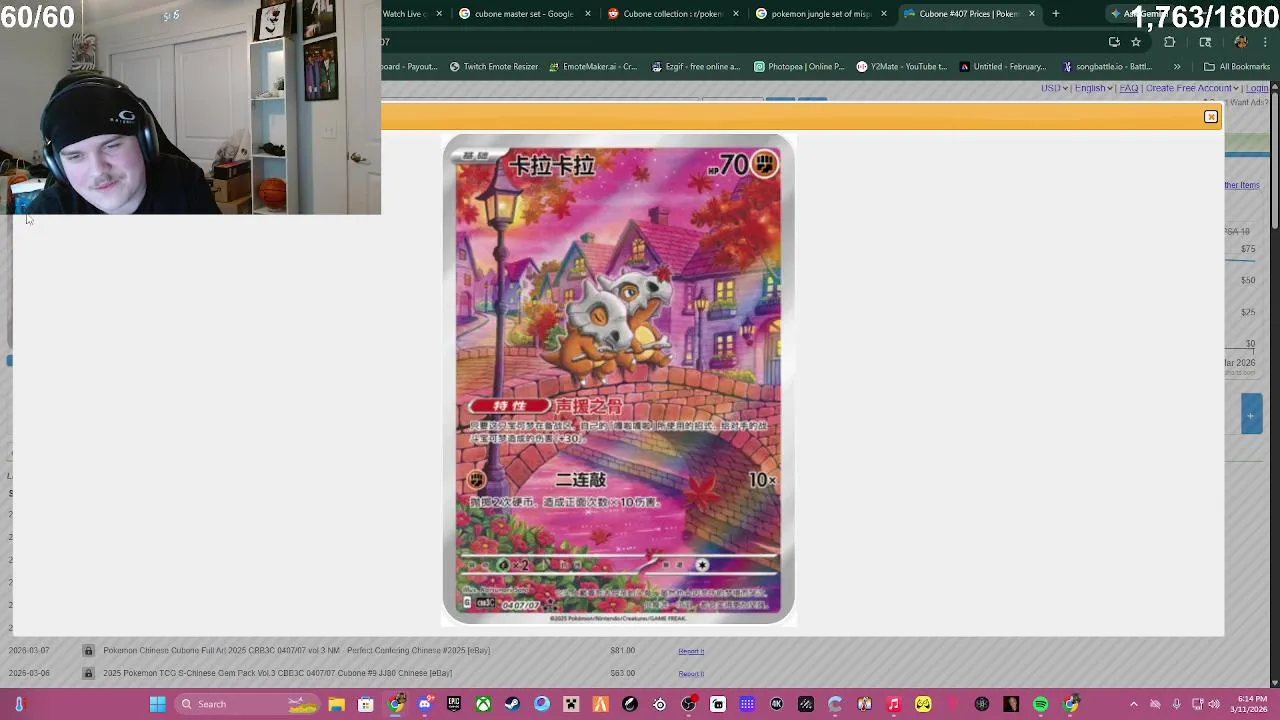
Task: Click Create Free Account link
Action: pyautogui.click(x=1191, y=88)
